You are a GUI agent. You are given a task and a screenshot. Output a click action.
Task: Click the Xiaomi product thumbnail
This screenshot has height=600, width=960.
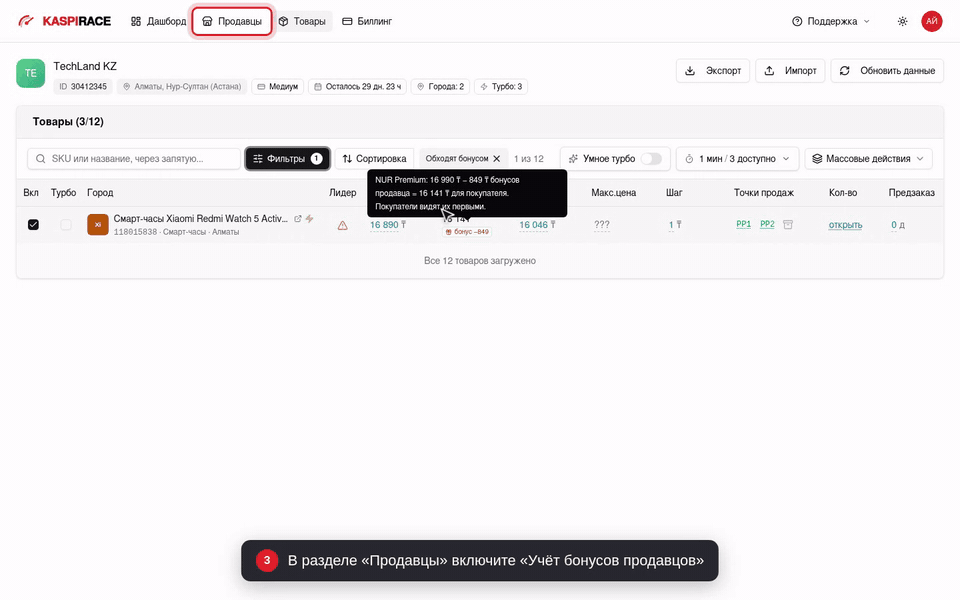point(98,225)
